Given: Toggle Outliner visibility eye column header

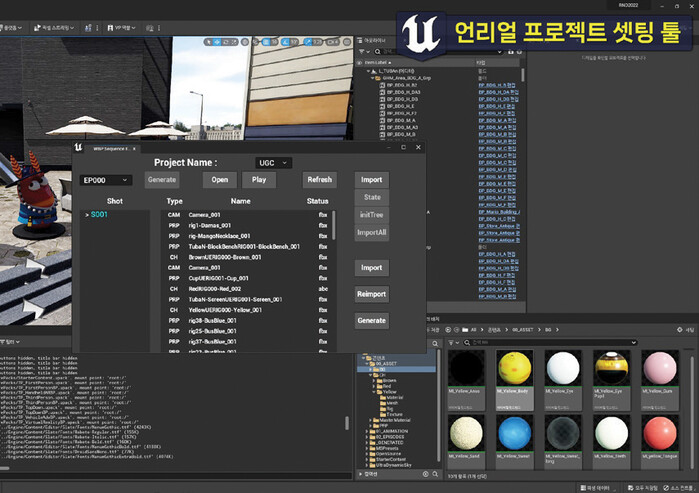Looking at the screenshot, I should (x=359, y=62).
